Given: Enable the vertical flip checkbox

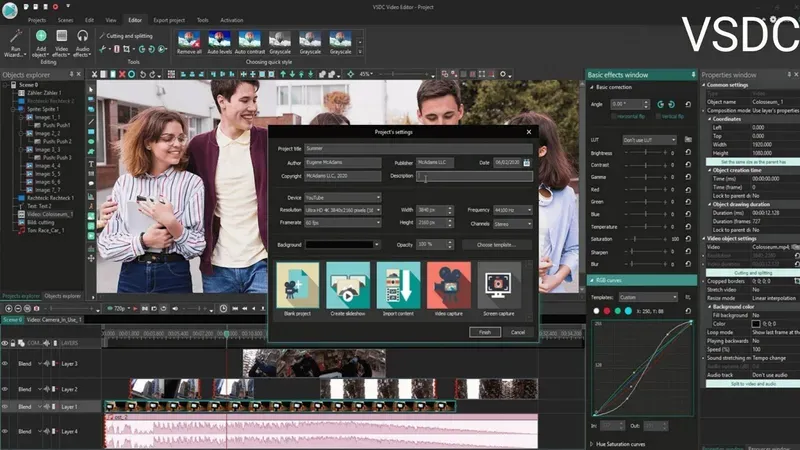Looking at the screenshot, I should coord(658,116).
